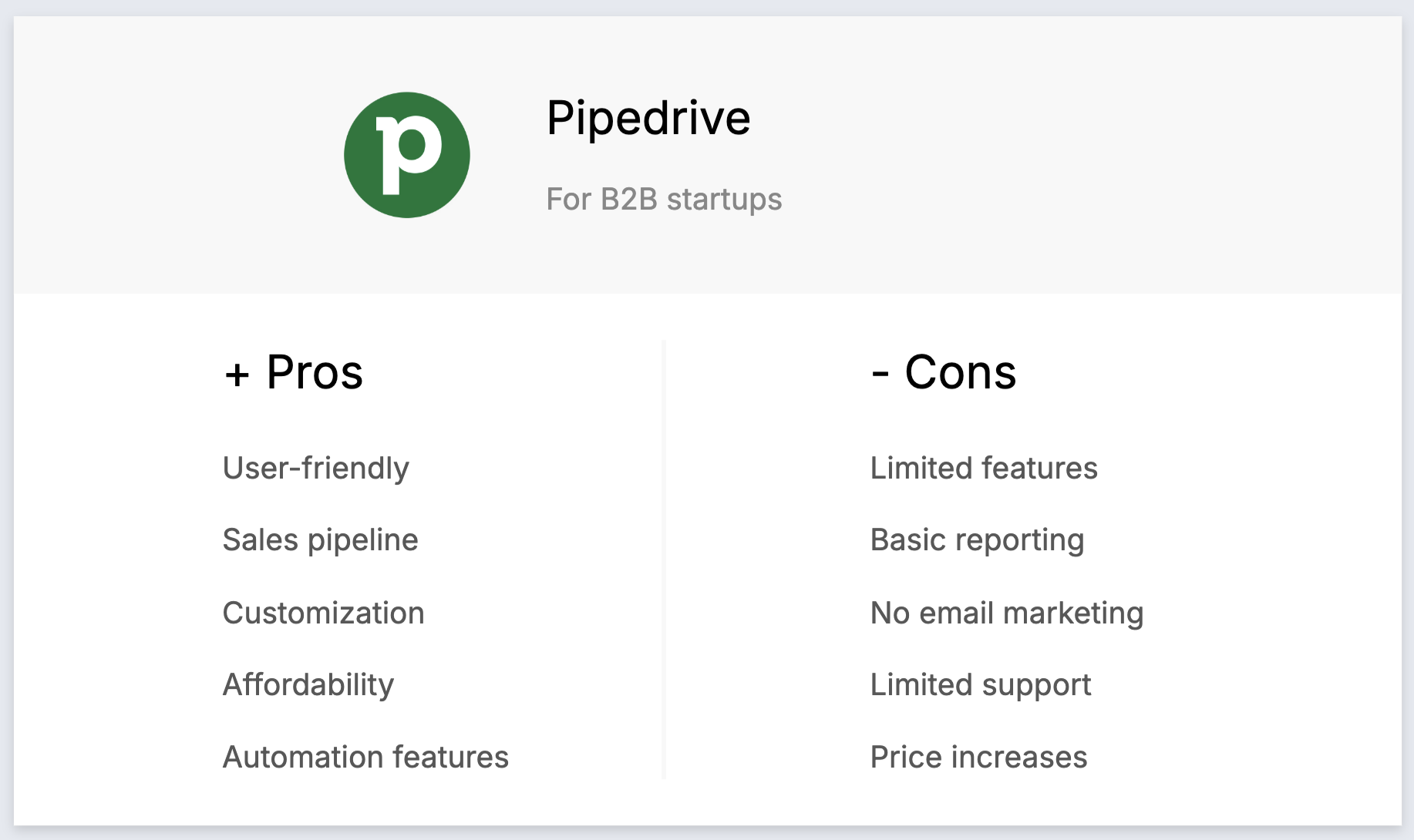1414x840 pixels.
Task: Click the Pipedrive title heading
Action: tap(648, 118)
